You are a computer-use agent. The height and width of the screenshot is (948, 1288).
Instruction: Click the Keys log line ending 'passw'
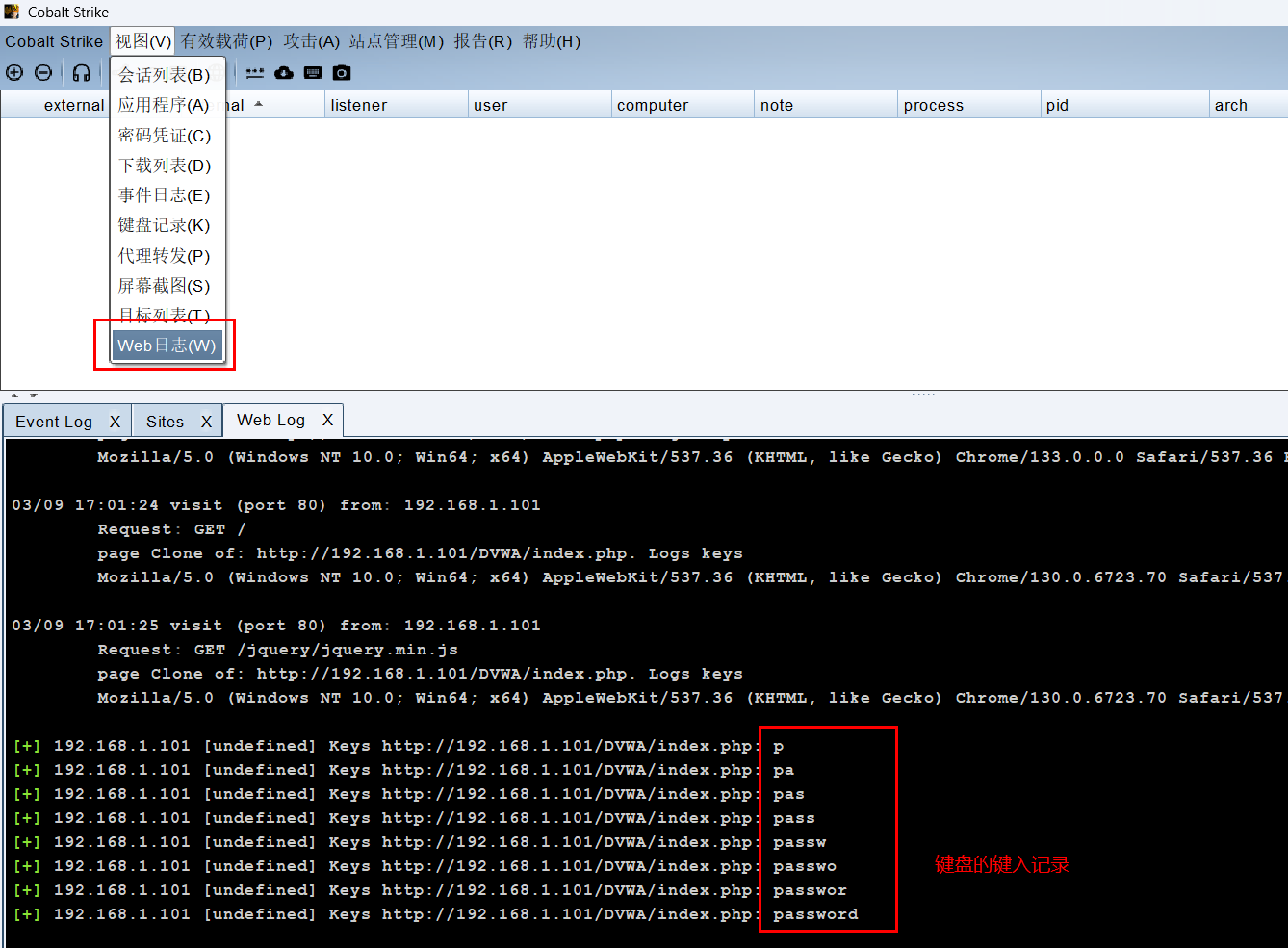pyautogui.click(x=420, y=842)
